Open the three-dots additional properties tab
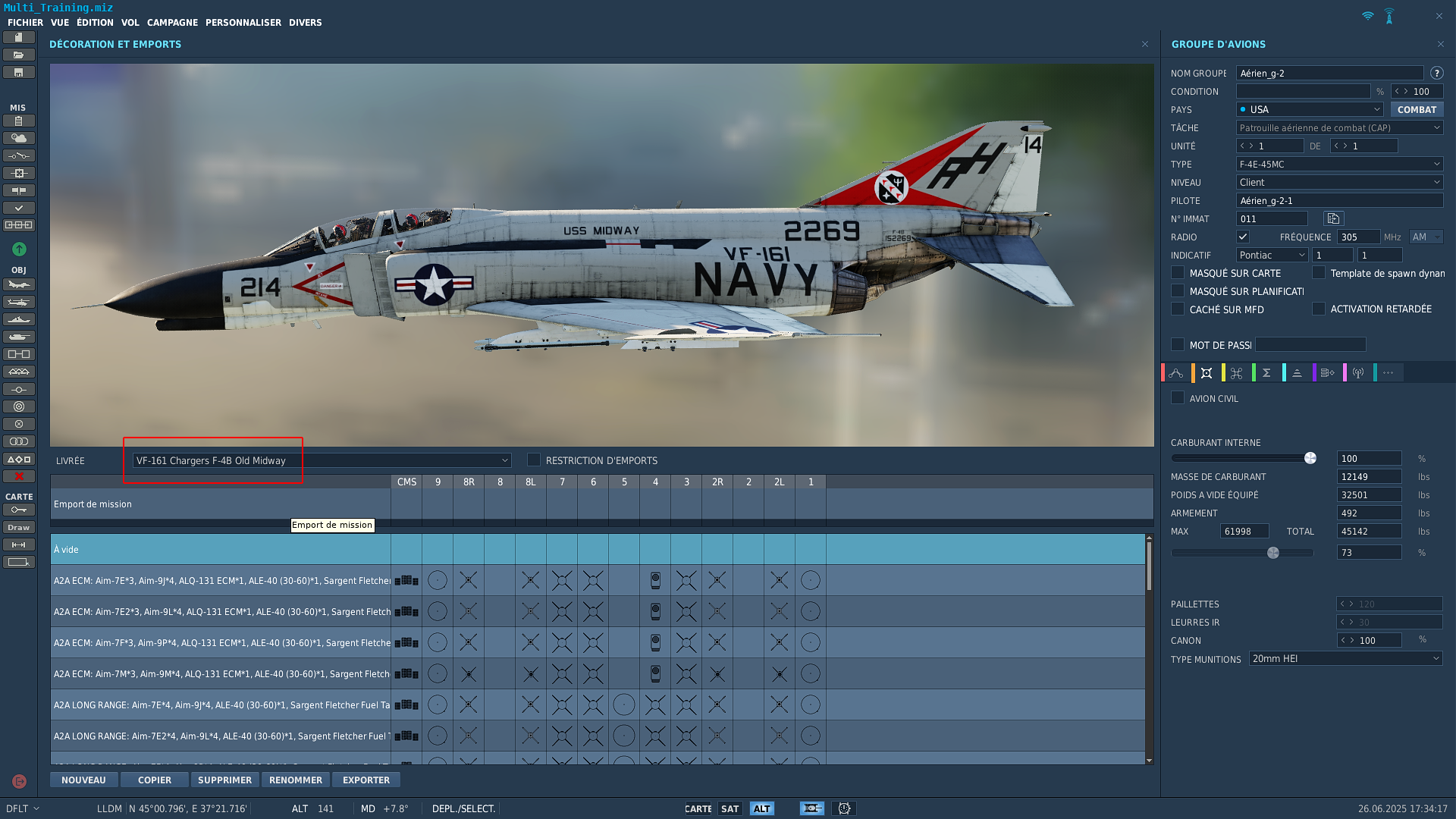The width and height of the screenshot is (1456, 819). (1389, 372)
